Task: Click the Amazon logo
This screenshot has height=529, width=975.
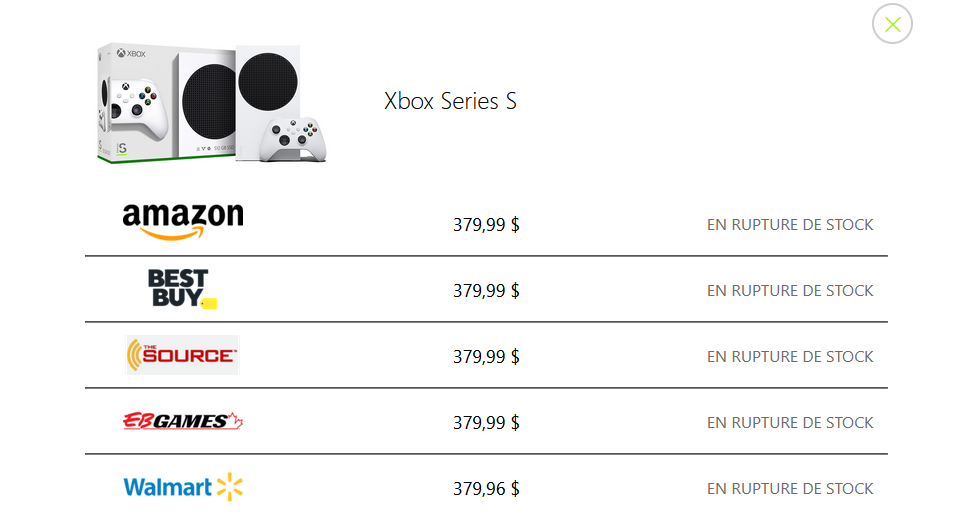Action: 182,220
